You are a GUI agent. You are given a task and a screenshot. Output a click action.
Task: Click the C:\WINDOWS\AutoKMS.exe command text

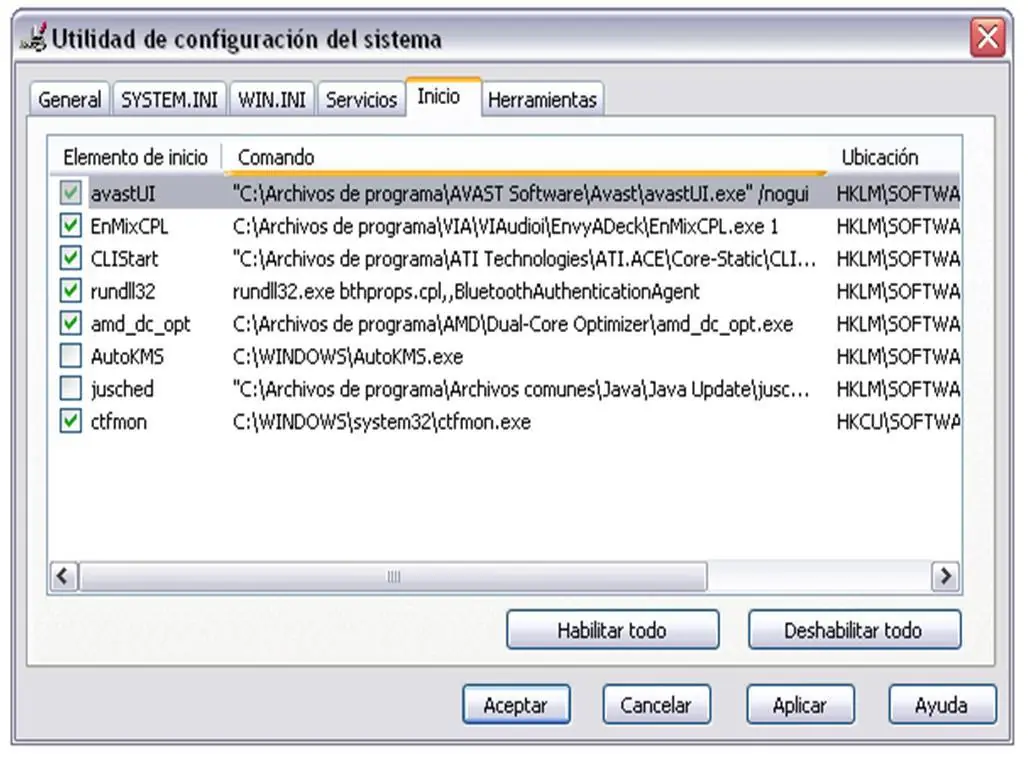tap(348, 357)
